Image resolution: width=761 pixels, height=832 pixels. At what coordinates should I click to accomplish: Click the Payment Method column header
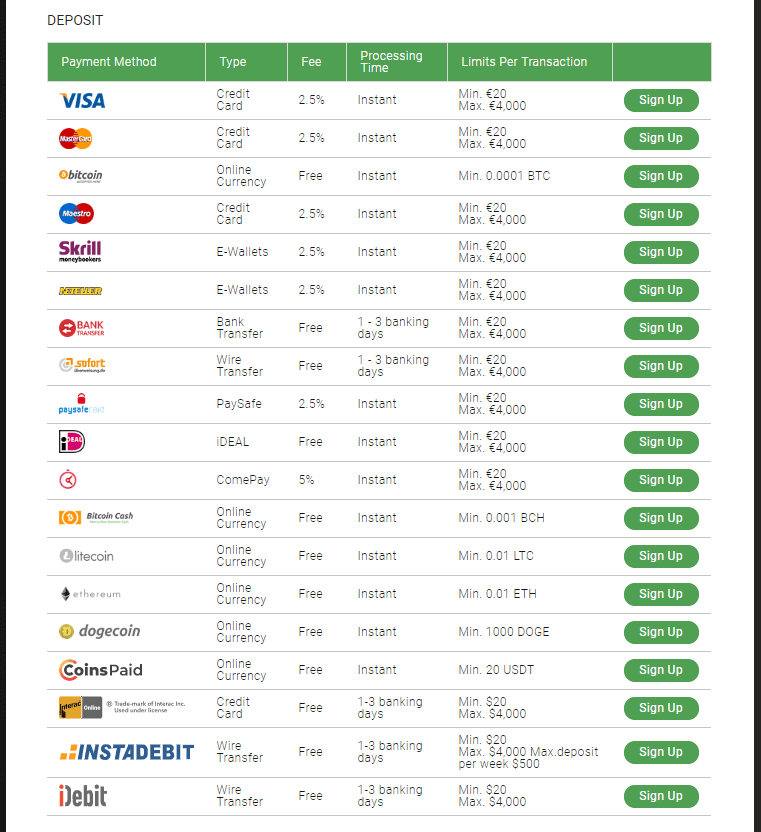(x=109, y=62)
